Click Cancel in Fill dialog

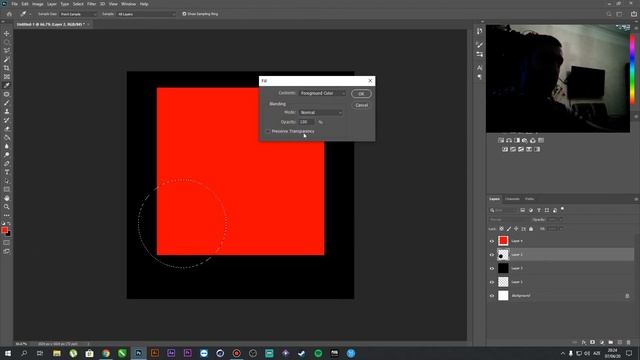click(x=361, y=105)
